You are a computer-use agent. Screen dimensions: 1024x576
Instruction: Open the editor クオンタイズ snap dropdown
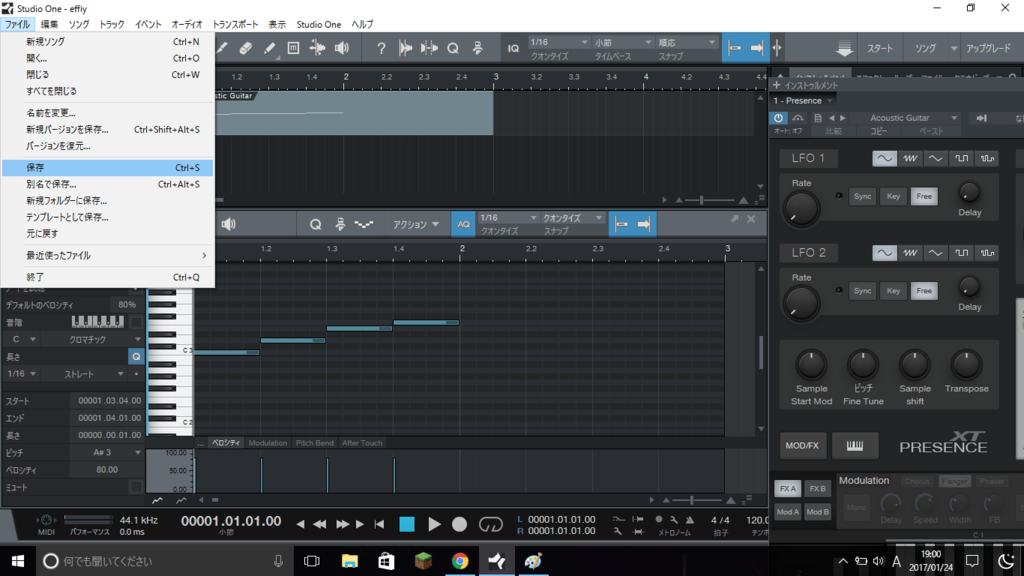(x=572, y=217)
